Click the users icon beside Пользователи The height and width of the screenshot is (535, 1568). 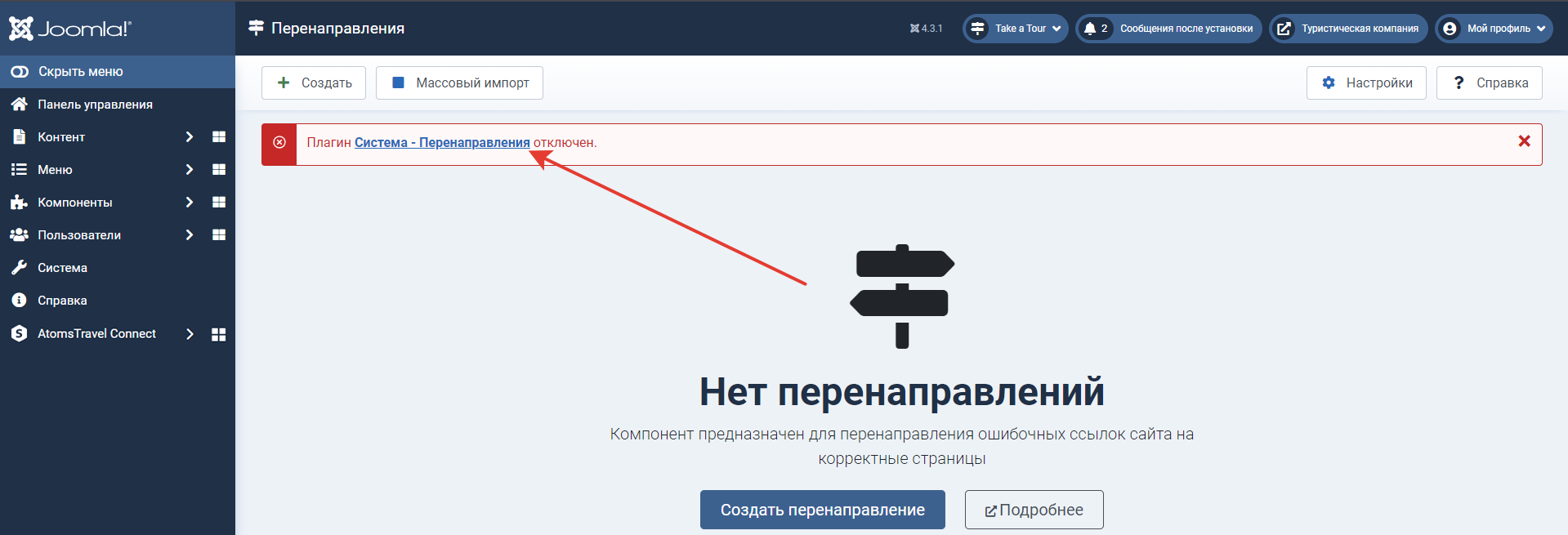[x=19, y=235]
